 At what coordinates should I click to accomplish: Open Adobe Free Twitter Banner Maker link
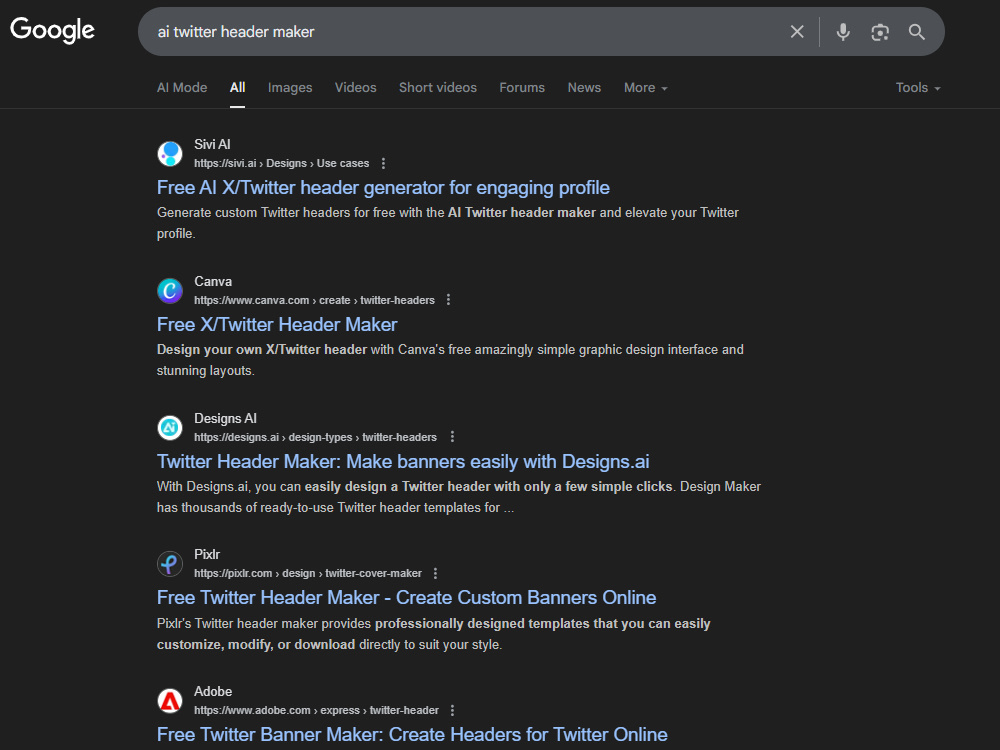pos(412,735)
